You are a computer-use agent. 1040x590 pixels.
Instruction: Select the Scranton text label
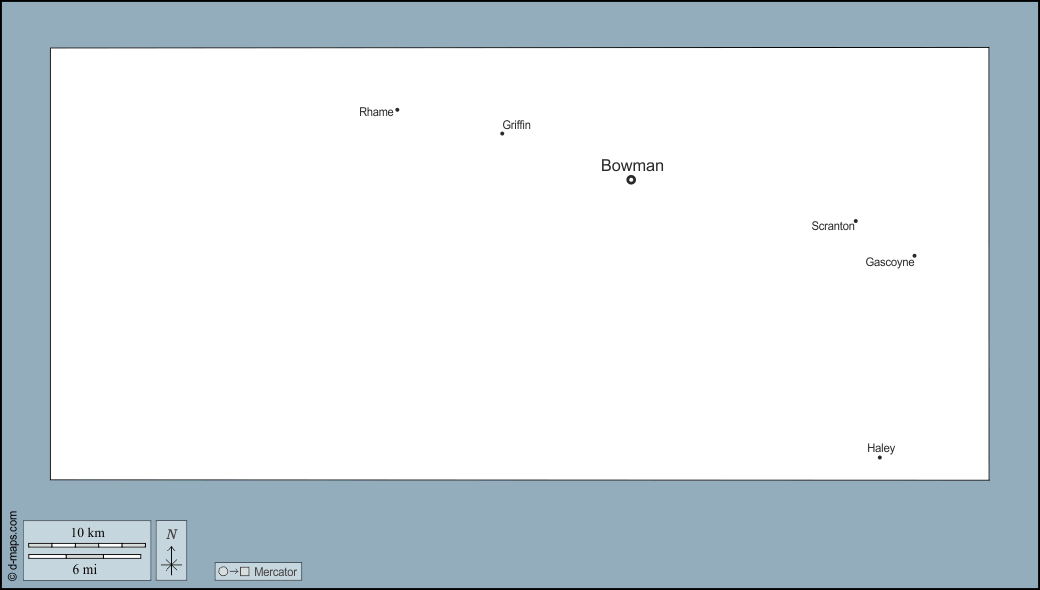[832, 226]
